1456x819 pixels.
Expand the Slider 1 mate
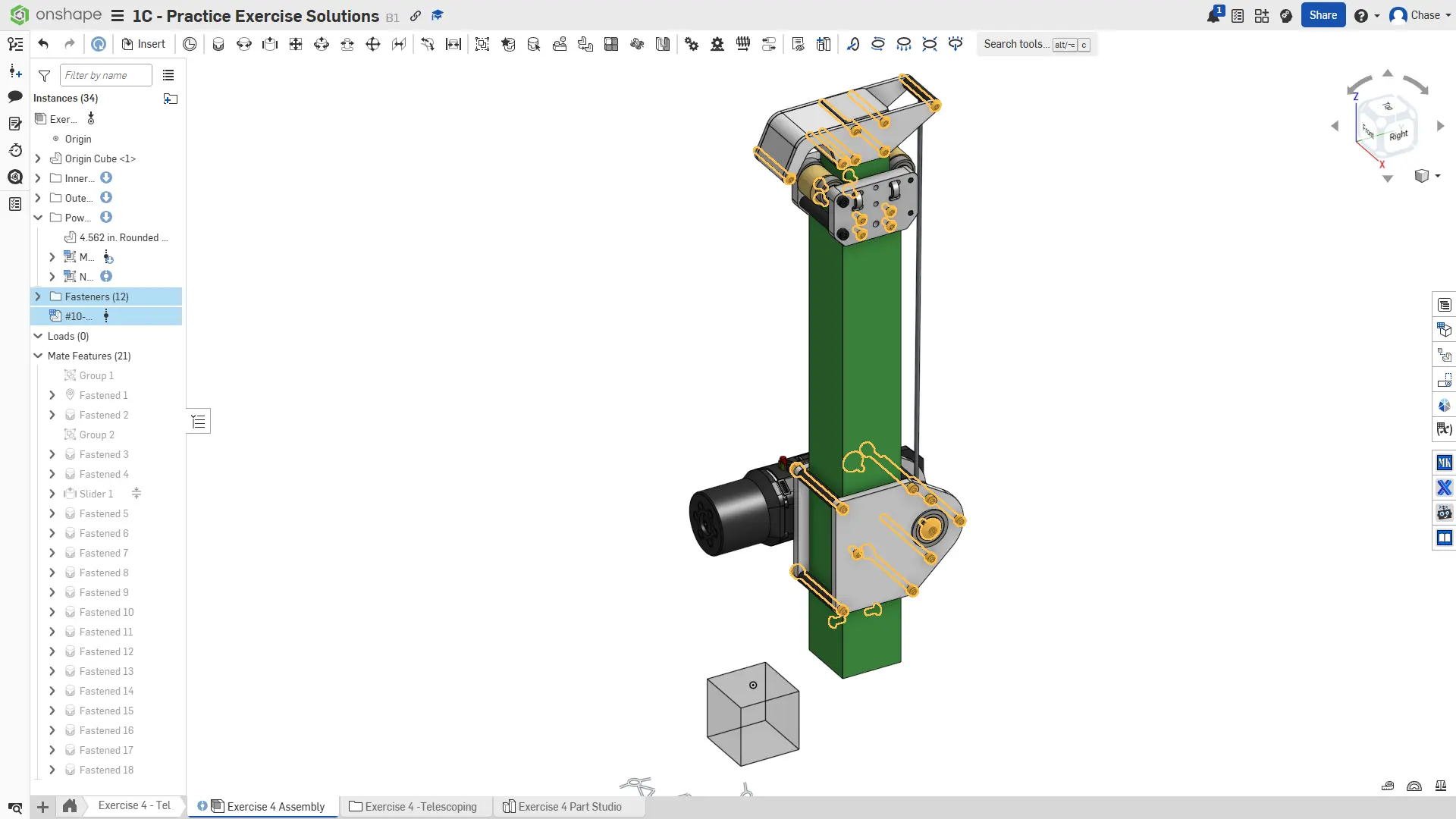point(52,494)
